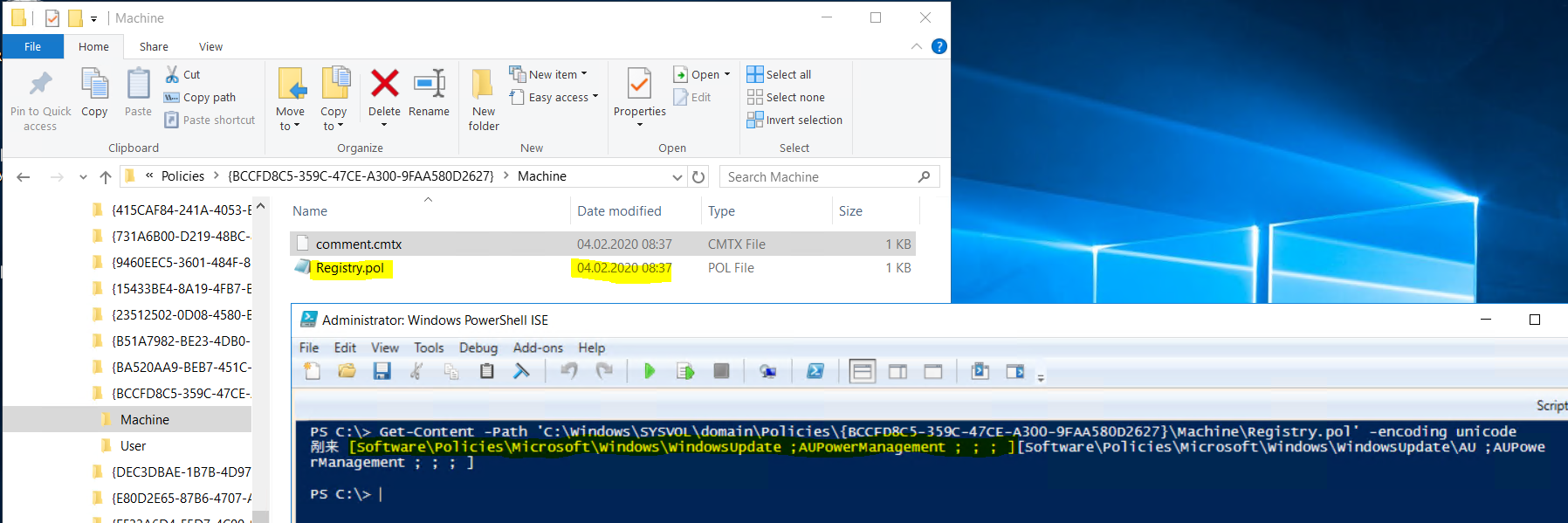Refresh the Machine folder view
This screenshot has height=523, width=1568.
coord(698,176)
